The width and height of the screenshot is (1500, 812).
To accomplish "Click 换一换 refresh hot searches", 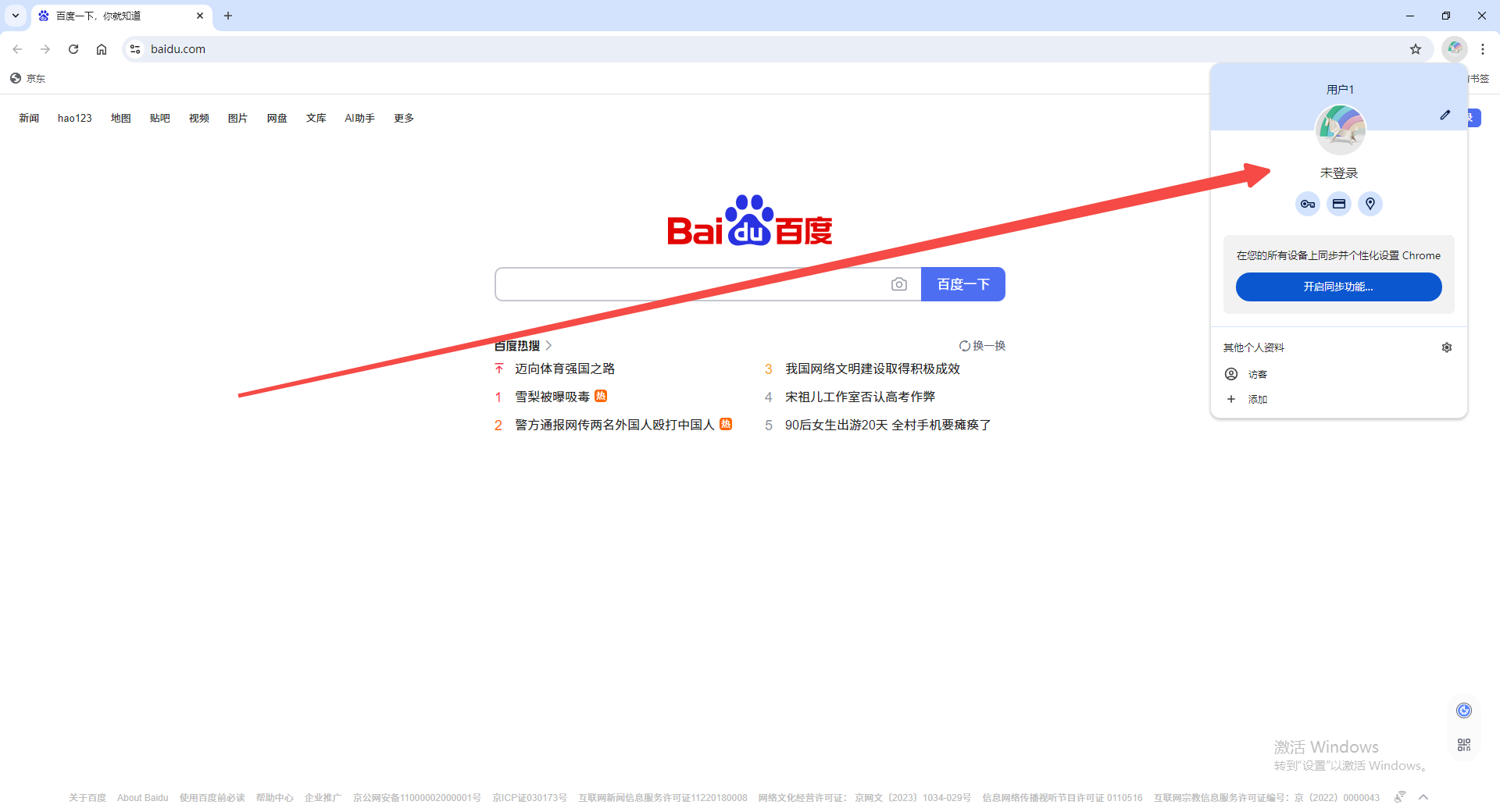I will click(982, 345).
